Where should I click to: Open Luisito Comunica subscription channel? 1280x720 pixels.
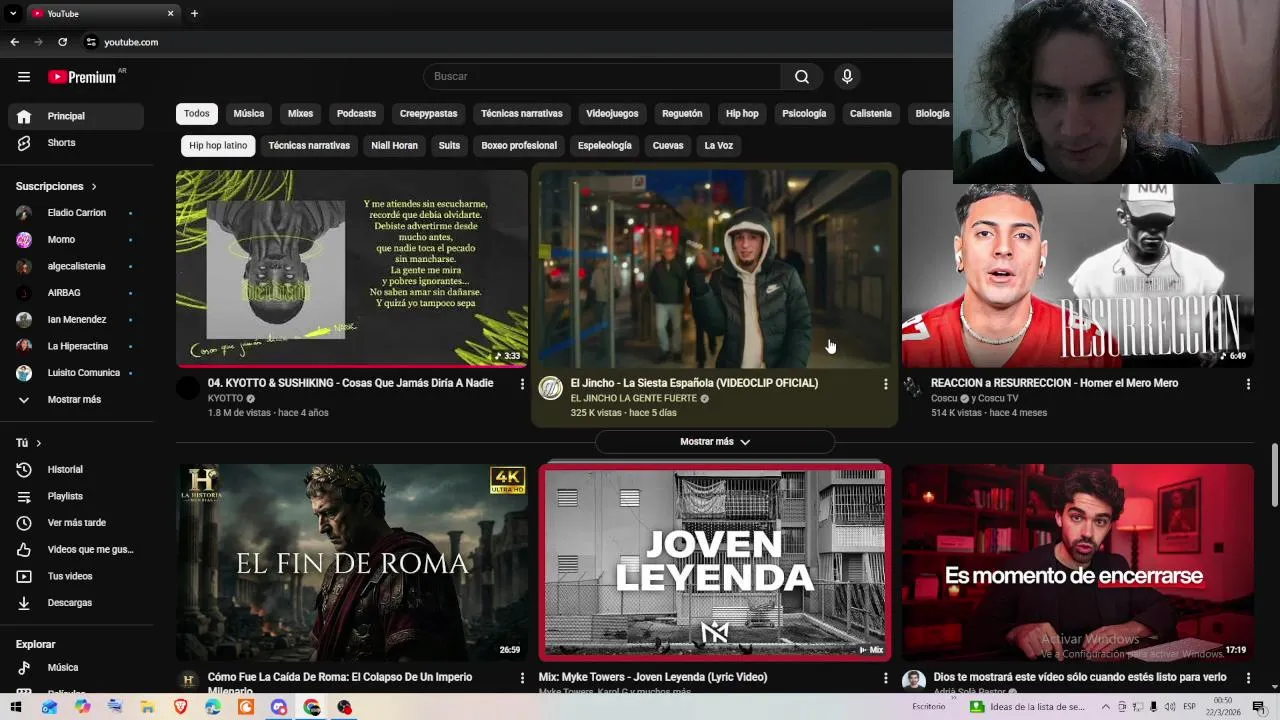76,373
